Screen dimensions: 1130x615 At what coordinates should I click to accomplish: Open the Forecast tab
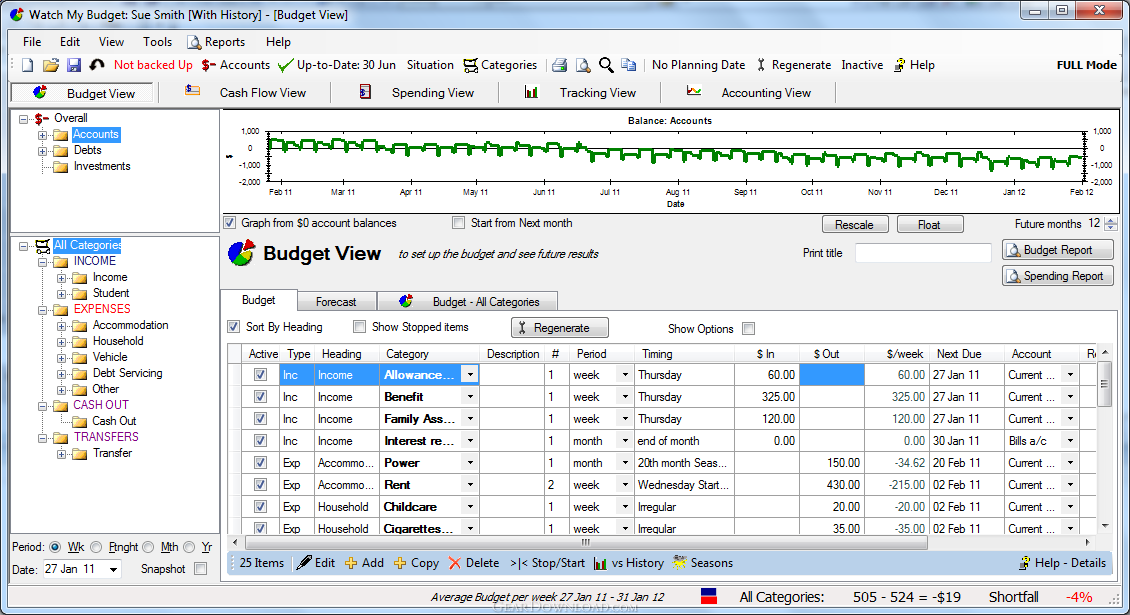pyautogui.click(x=336, y=302)
